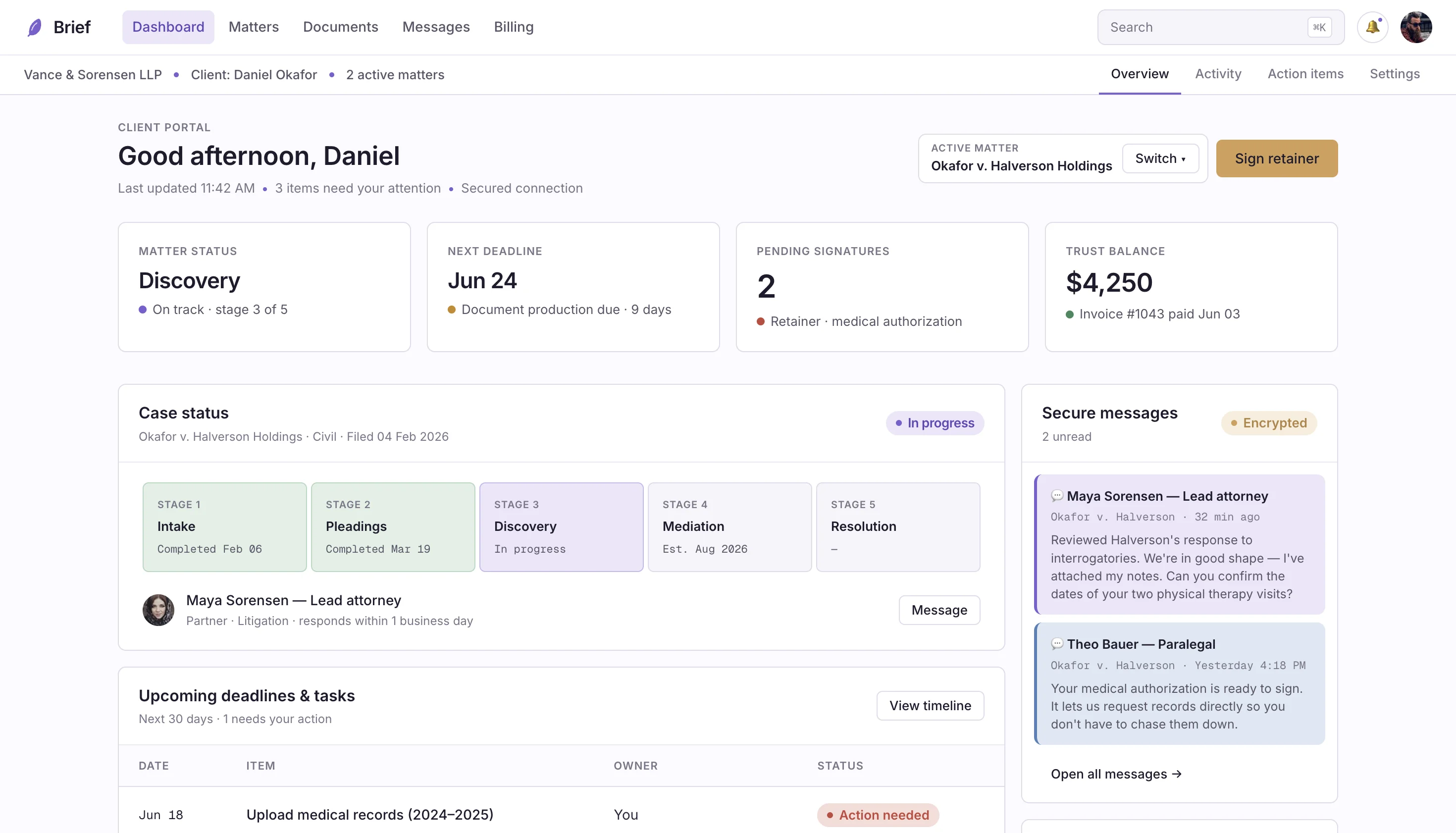Open the Switch matter dropdown
This screenshot has width=1456, height=833.
(1160, 158)
